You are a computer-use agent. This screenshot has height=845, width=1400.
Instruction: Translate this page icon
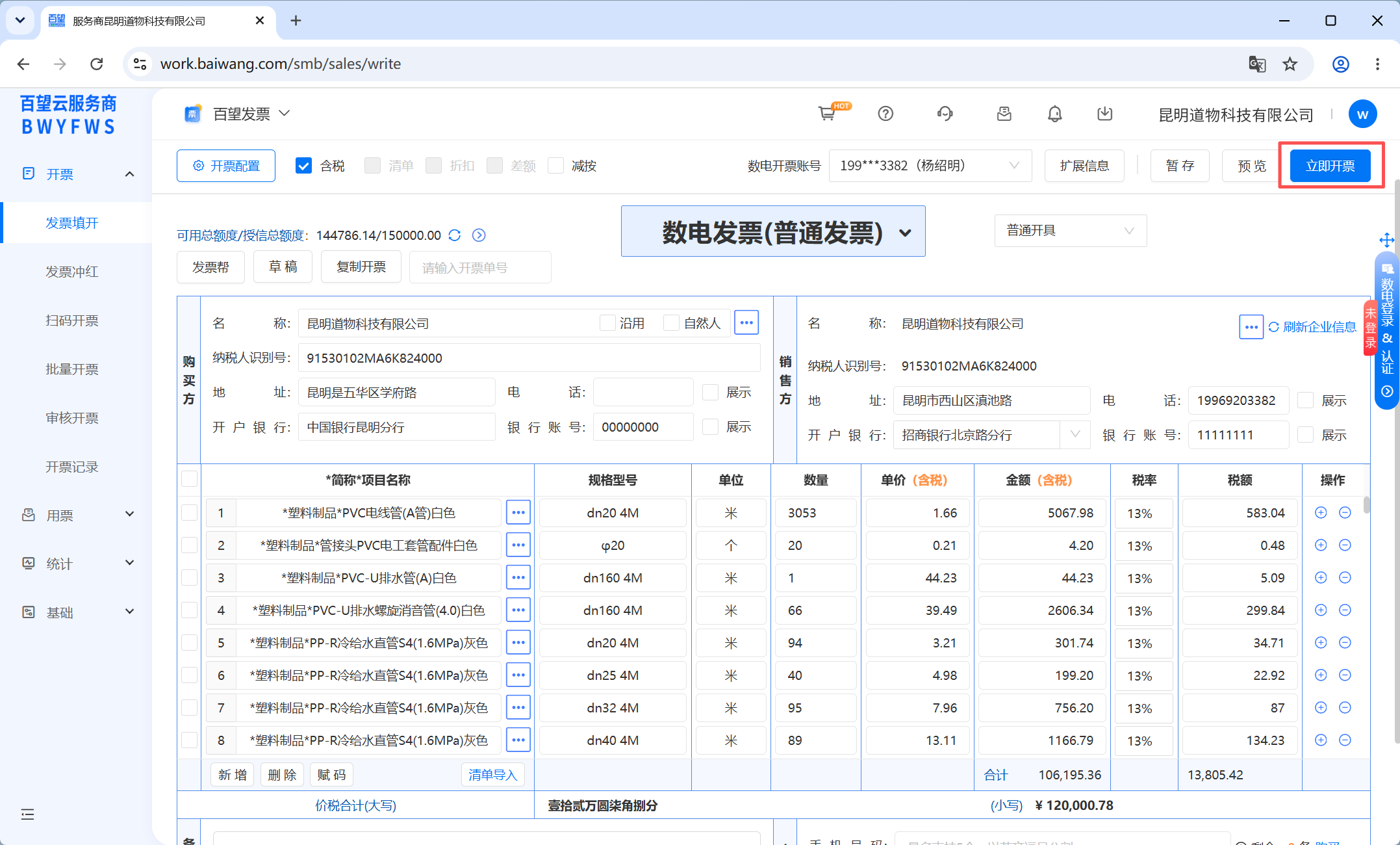point(1257,64)
